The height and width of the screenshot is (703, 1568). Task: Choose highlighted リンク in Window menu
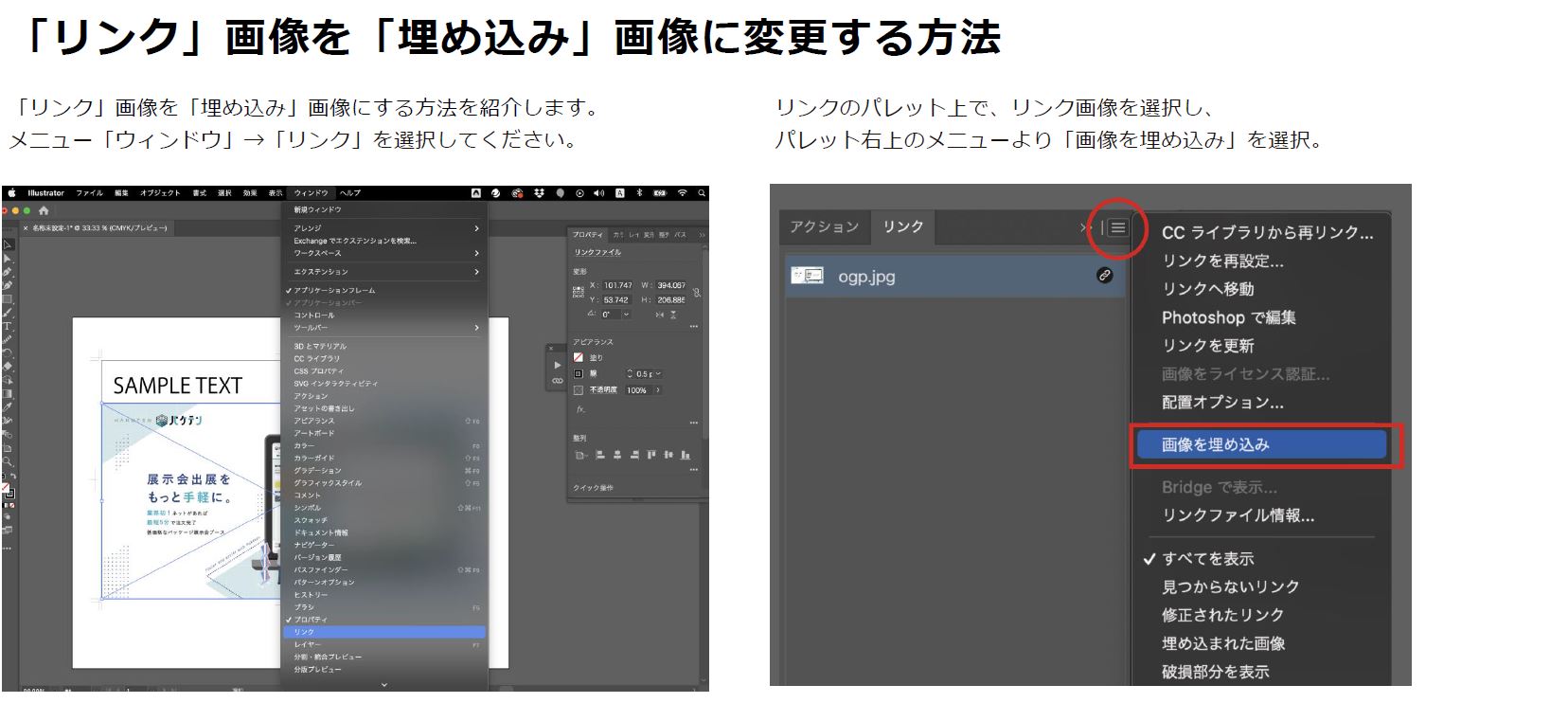click(x=384, y=632)
